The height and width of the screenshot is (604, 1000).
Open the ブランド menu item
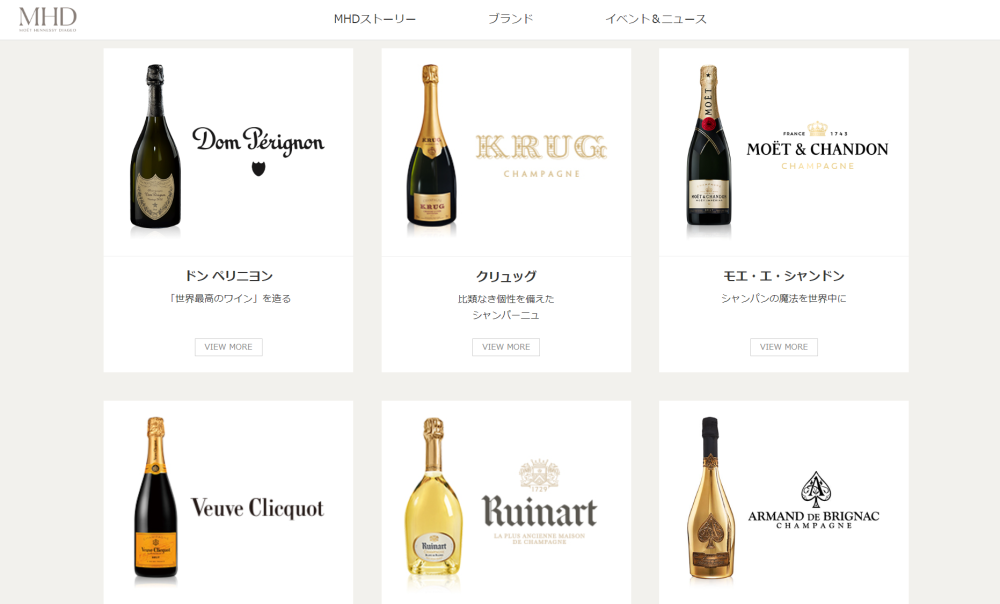(510, 19)
